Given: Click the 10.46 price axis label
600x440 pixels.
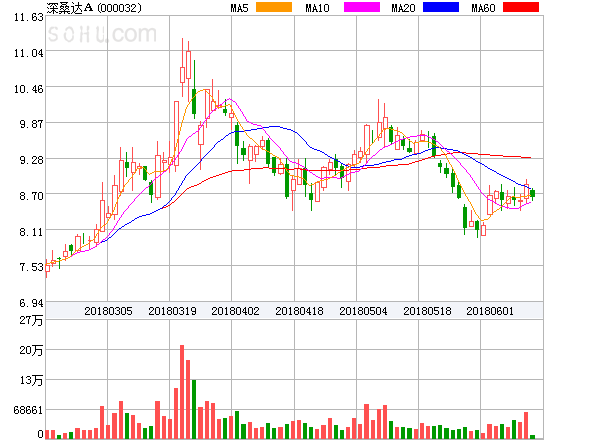Looking at the screenshot, I should tap(29, 89).
